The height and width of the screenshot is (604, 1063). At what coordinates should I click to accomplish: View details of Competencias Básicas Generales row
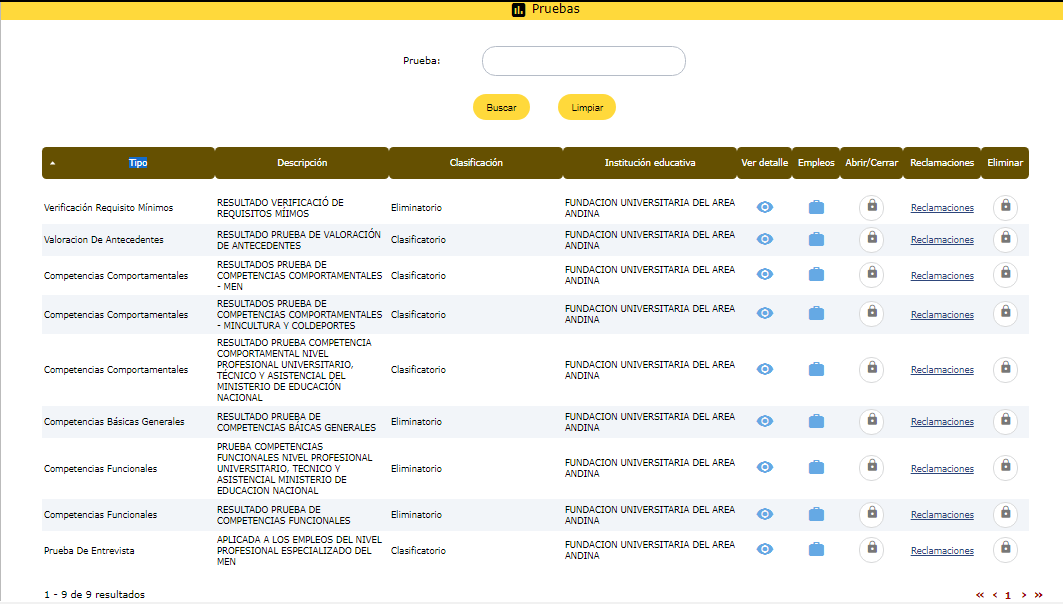pos(765,421)
